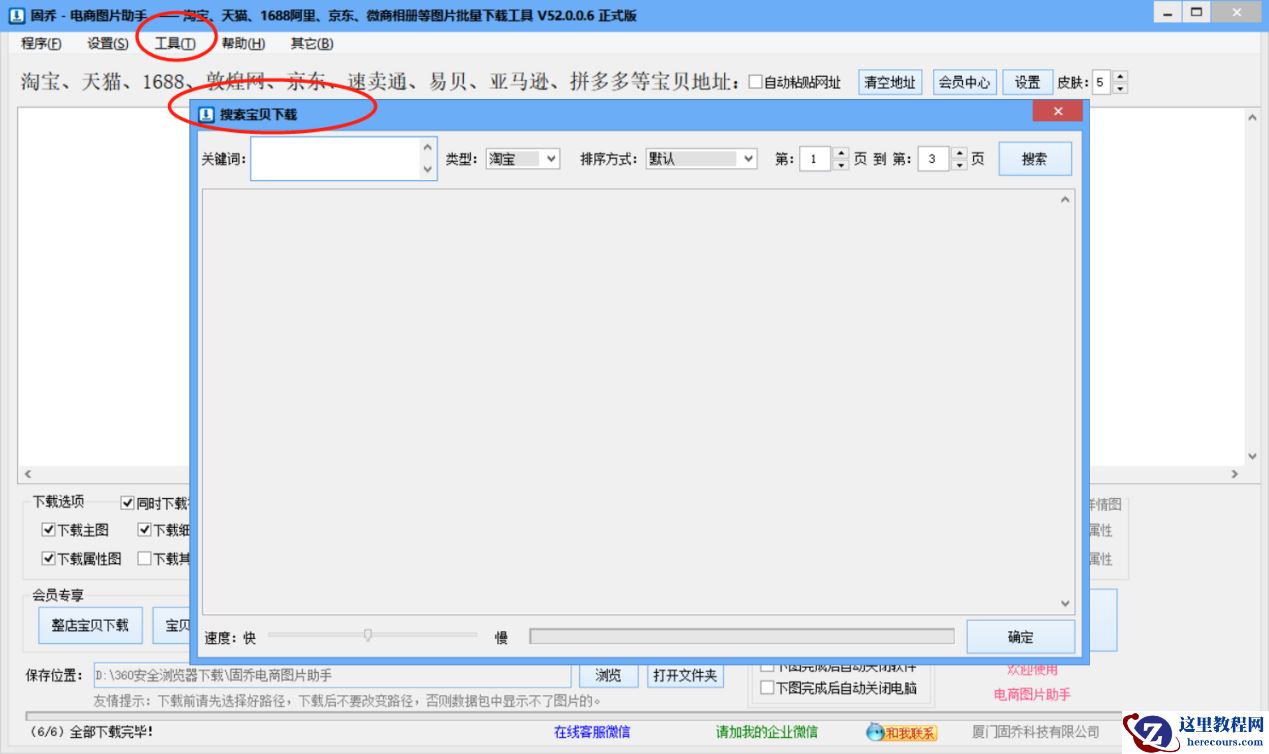This screenshot has width=1269, height=754.
Task: Click the 确定 button
Action: point(1020,637)
